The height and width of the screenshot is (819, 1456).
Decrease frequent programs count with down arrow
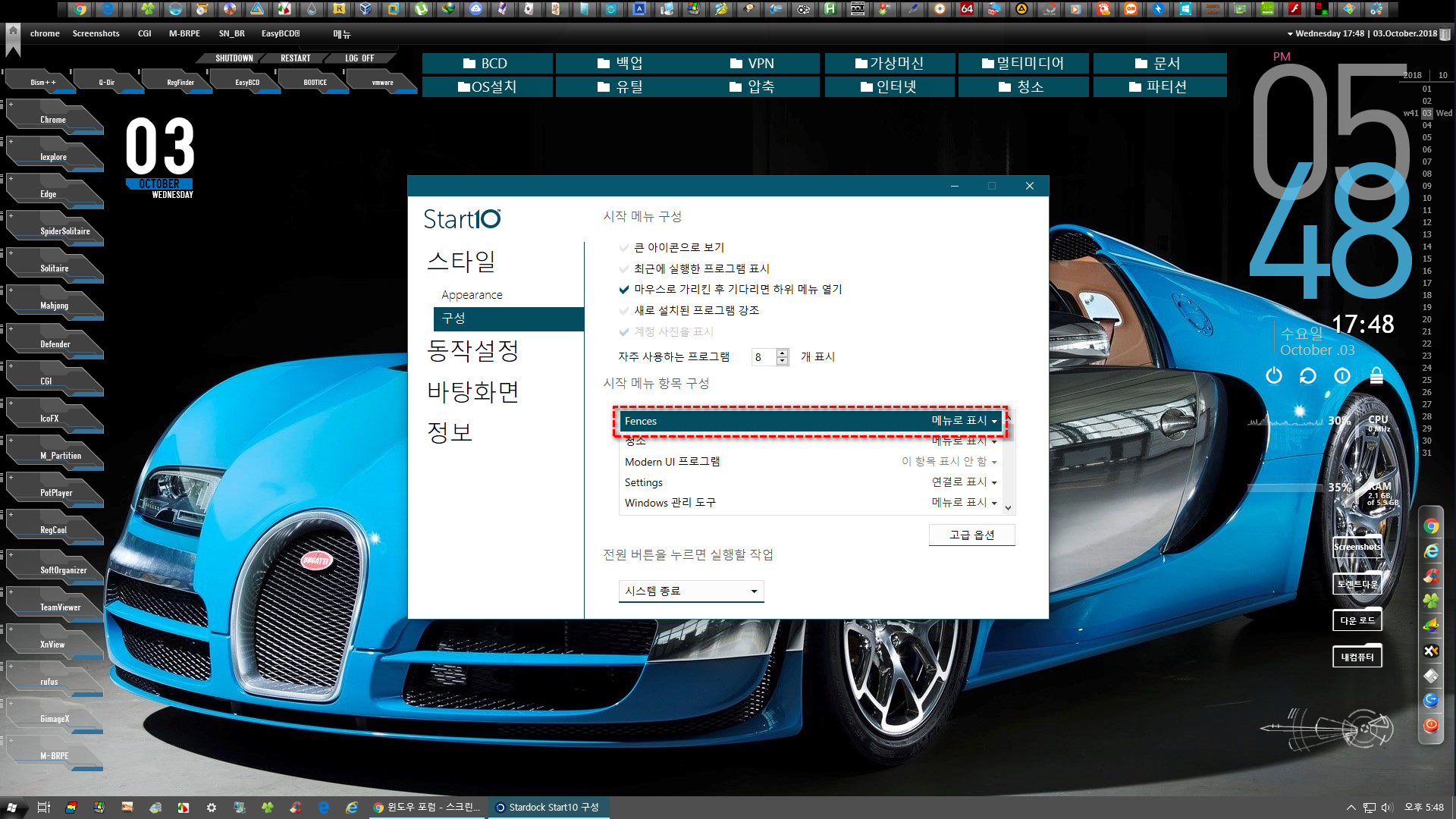[x=783, y=361]
